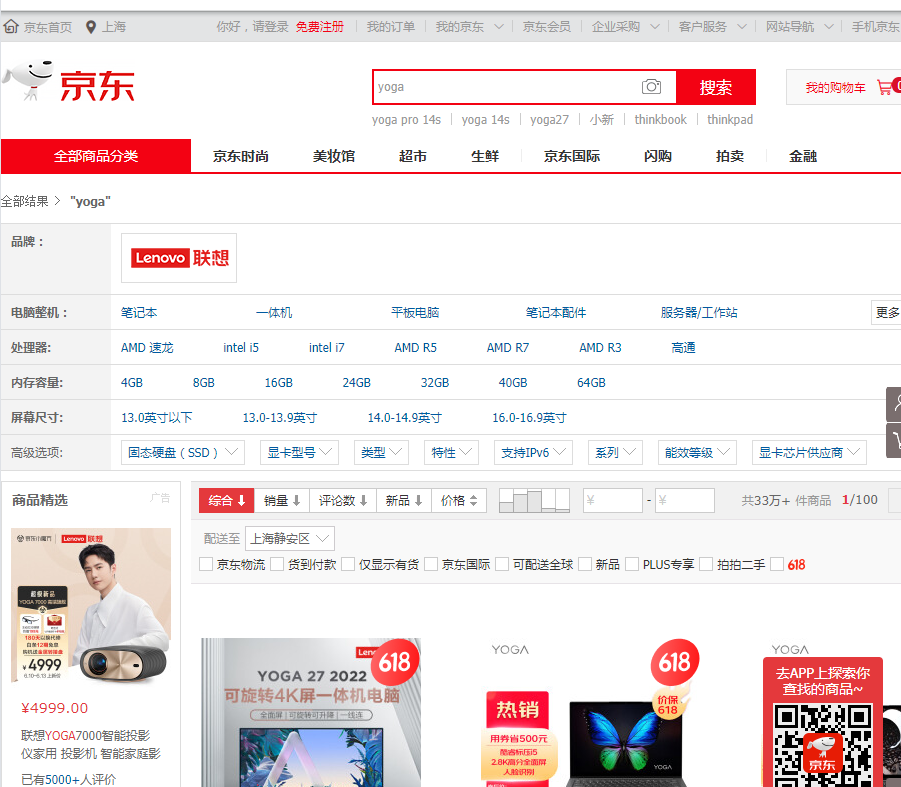Sort results by 价格
The height and width of the screenshot is (787, 901).
459,500
